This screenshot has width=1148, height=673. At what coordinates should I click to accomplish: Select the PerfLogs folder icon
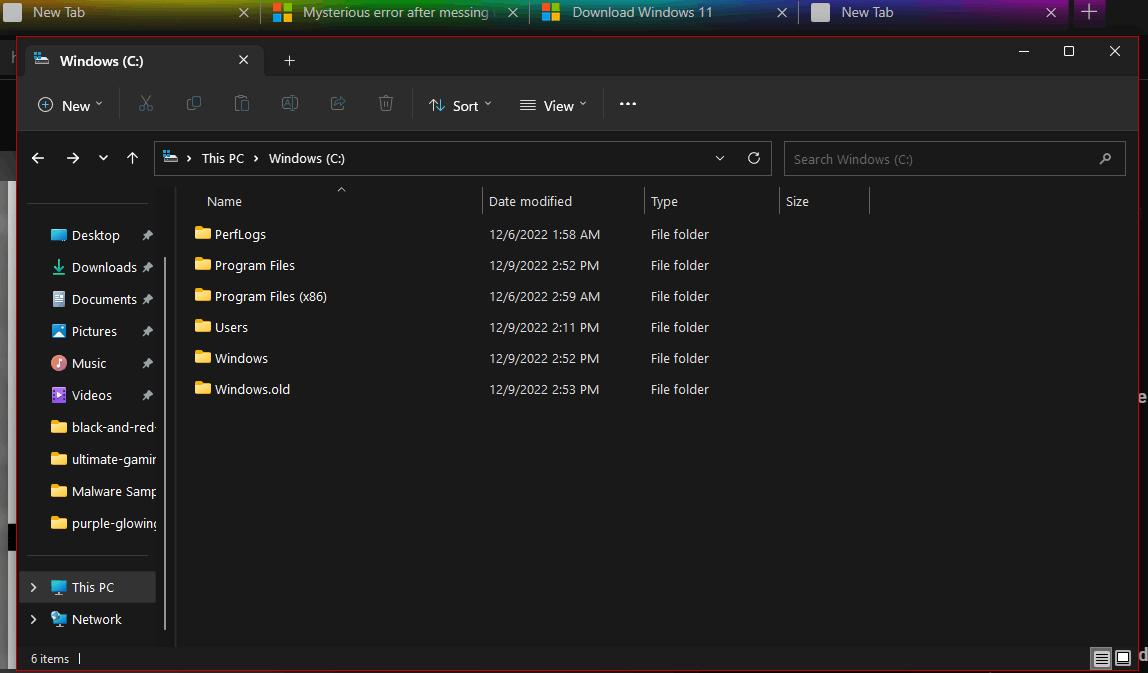point(203,234)
